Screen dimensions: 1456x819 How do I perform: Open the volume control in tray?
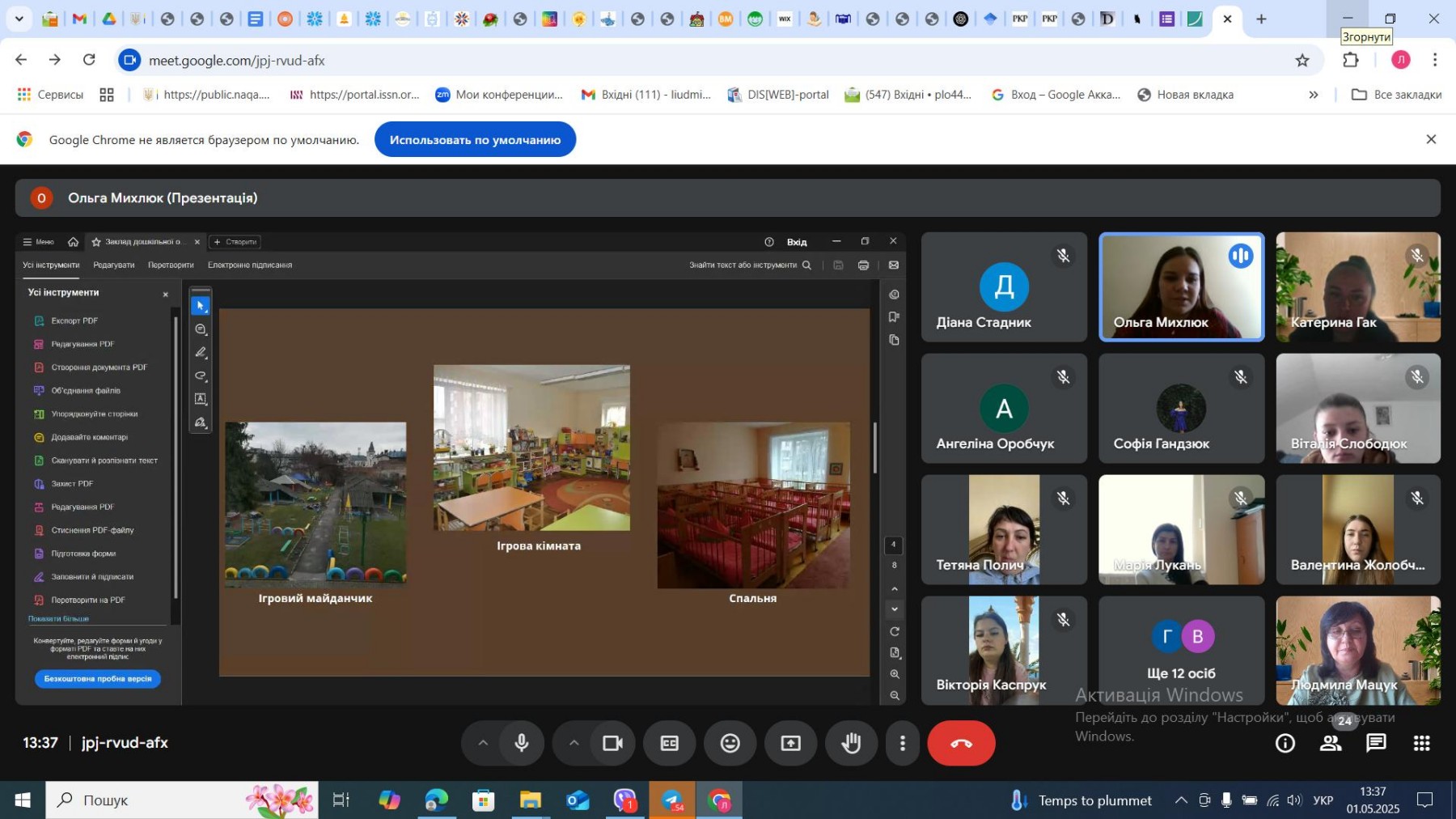[x=1295, y=800]
